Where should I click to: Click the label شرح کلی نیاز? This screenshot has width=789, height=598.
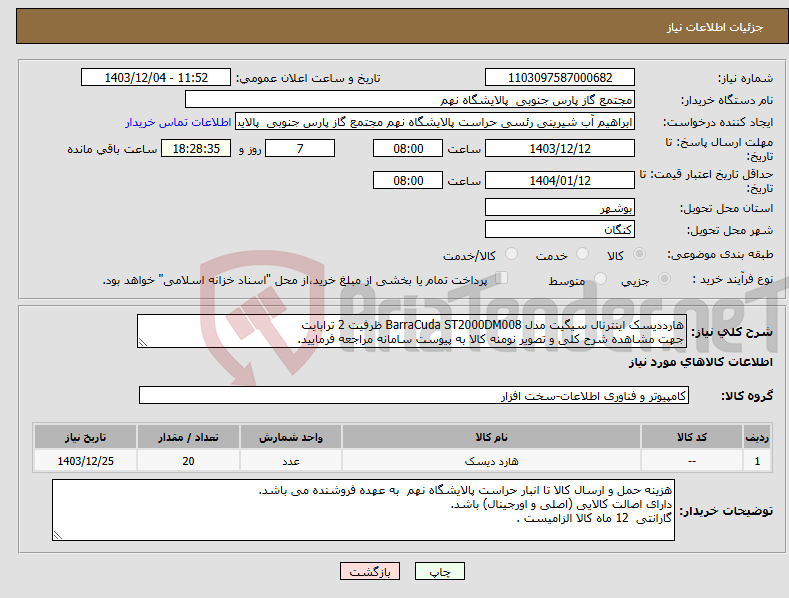(x=732, y=332)
